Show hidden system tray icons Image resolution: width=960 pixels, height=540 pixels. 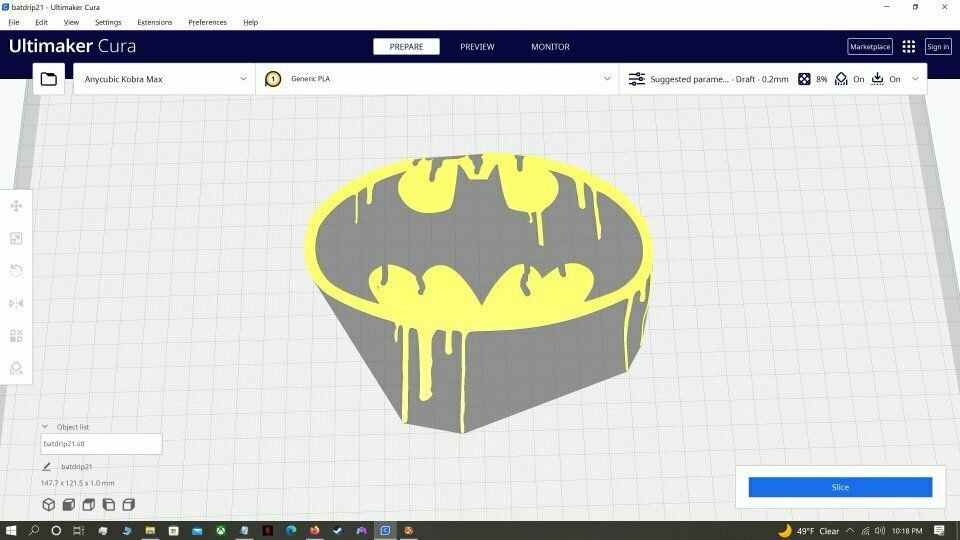point(850,531)
